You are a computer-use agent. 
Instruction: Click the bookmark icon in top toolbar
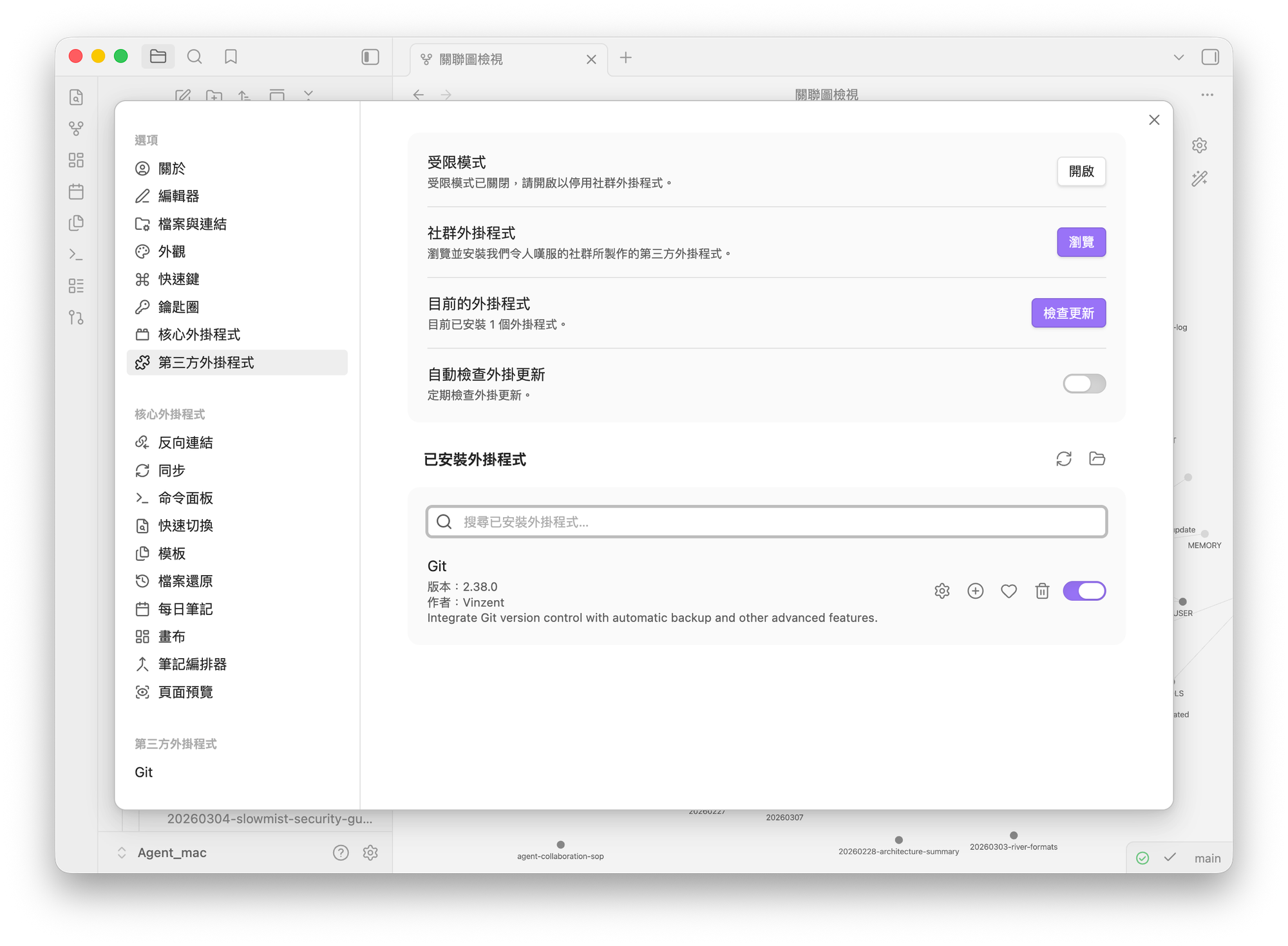click(231, 57)
